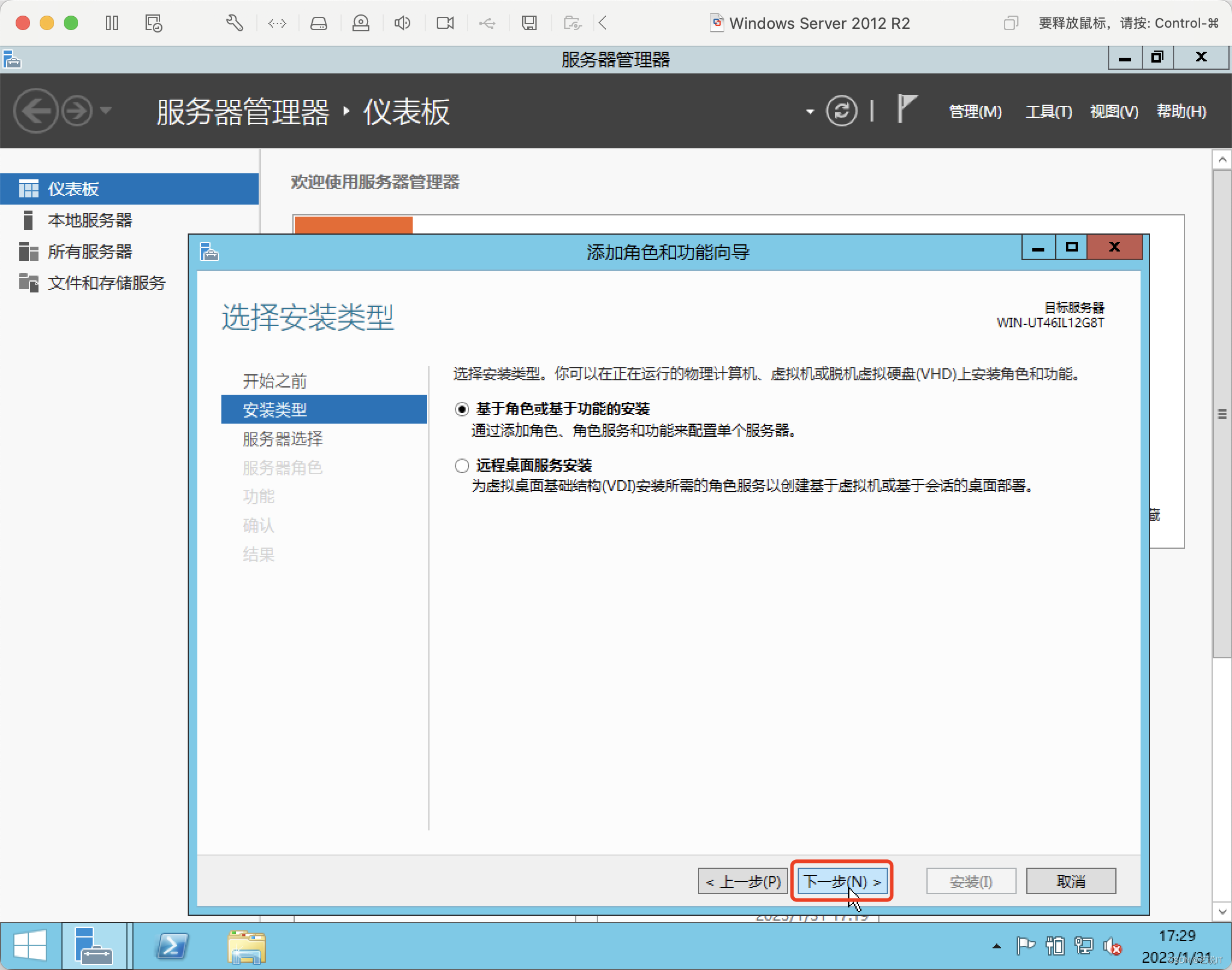Navigate forward in Server Manager
Viewport: 1232px width, 970px height.
77,111
